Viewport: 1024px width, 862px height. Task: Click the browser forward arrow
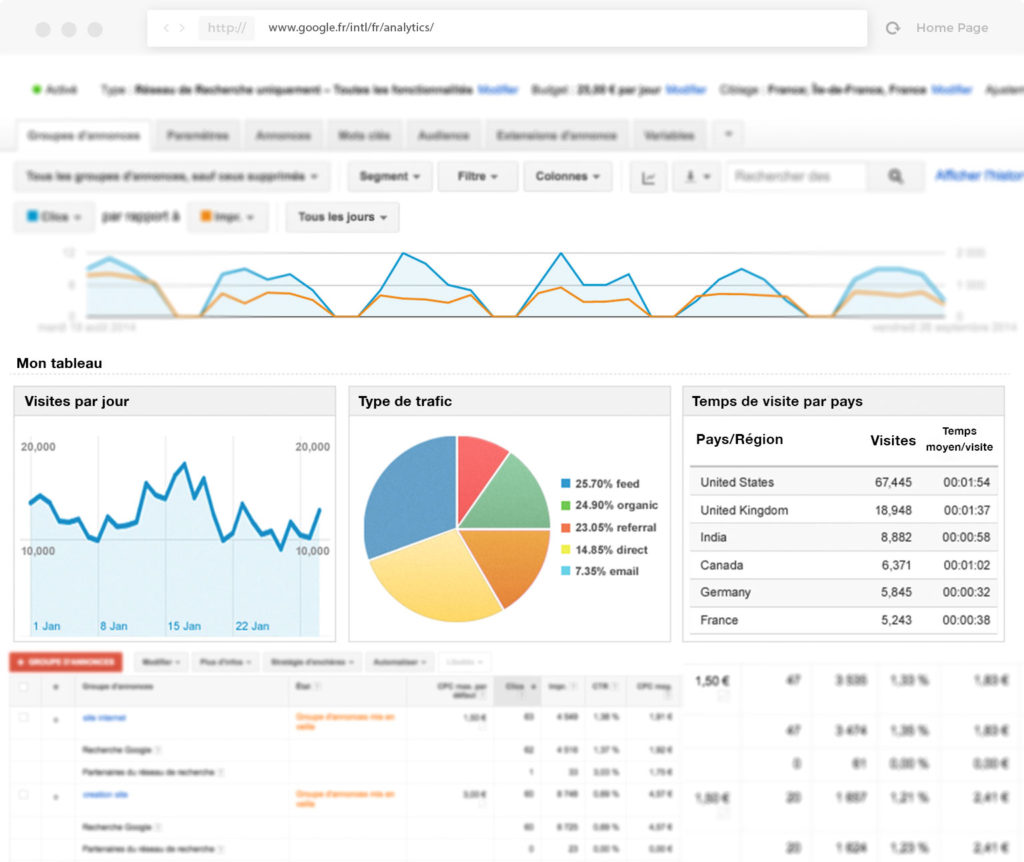pyautogui.click(x=182, y=27)
